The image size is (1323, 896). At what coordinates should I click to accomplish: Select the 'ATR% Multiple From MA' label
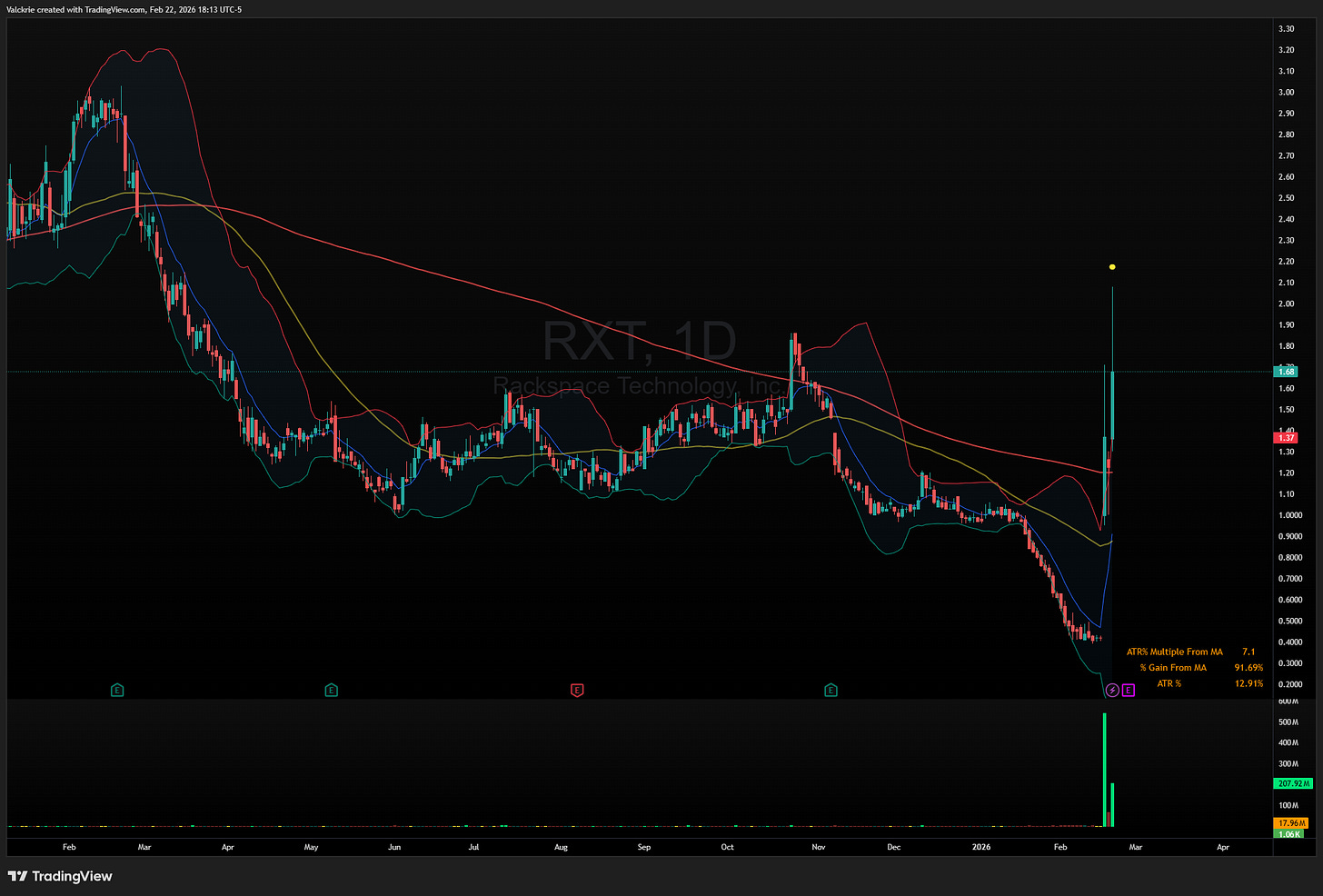(1174, 652)
